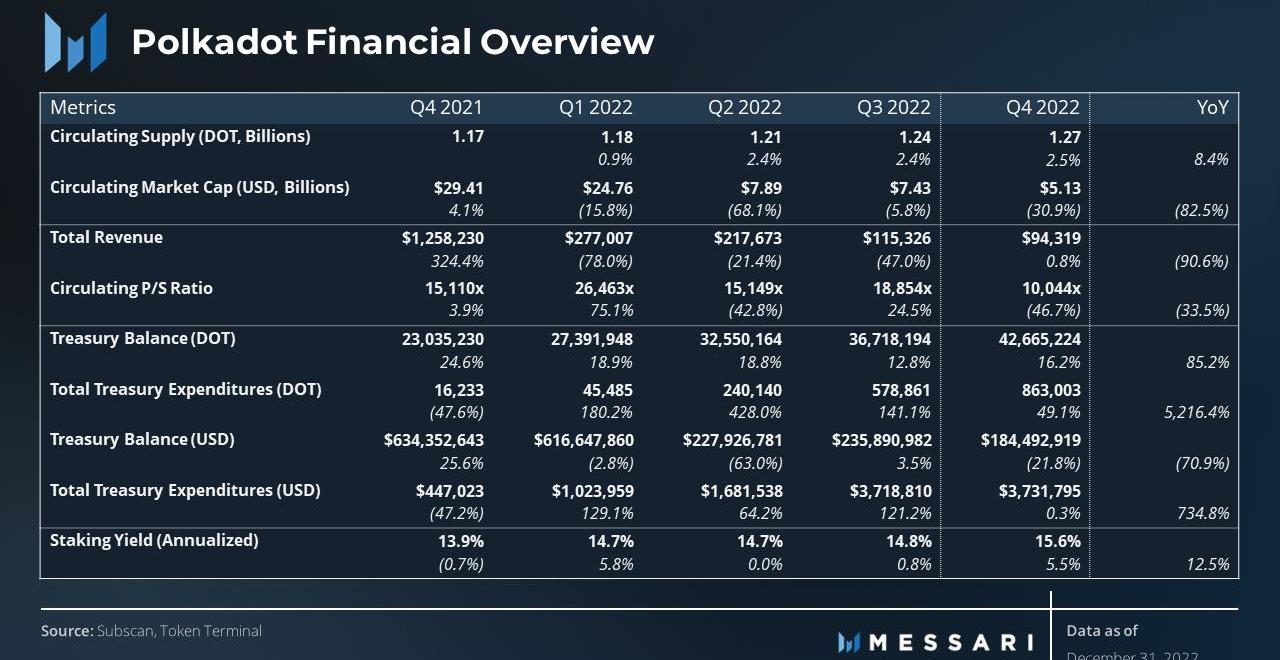The width and height of the screenshot is (1280, 660).
Task: Click the Polkadot Financial Overview title
Action: [x=392, y=42]
